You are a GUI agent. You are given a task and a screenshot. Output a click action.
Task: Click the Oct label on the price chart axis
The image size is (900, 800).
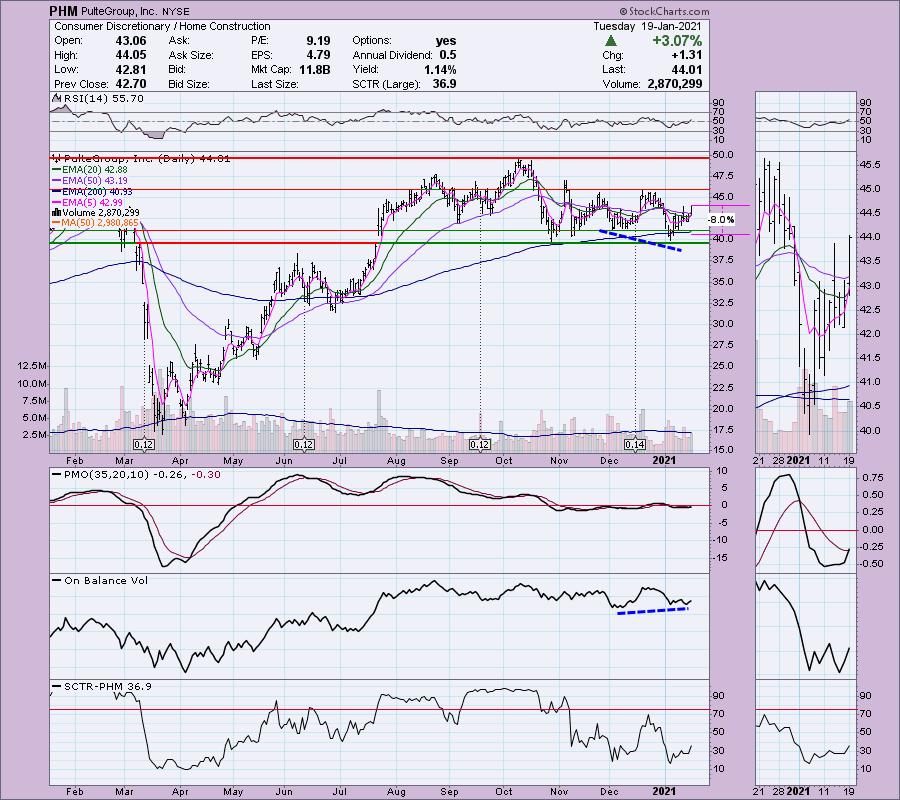click(x=503, y=460)
